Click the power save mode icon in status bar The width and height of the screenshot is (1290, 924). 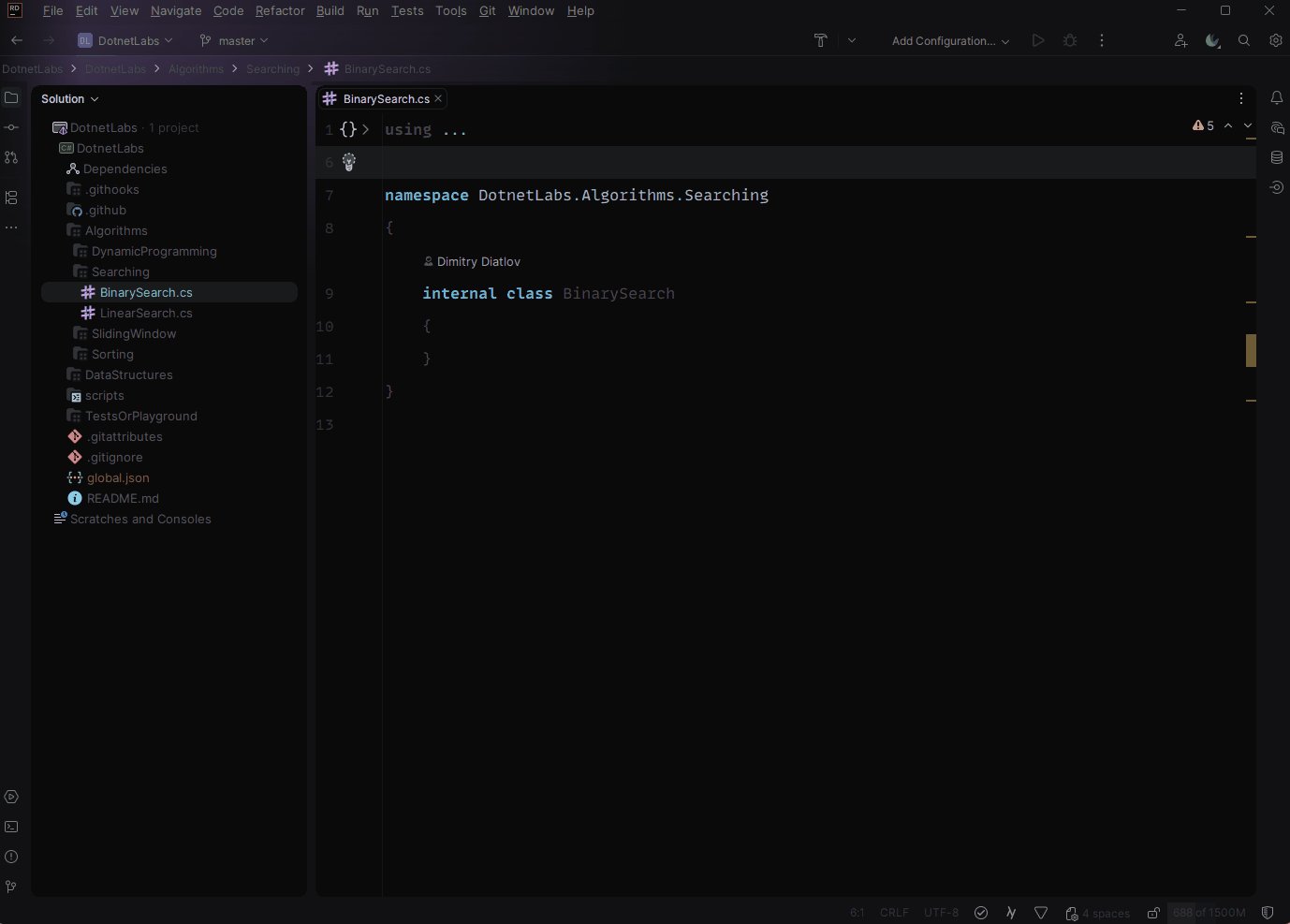click(x=1011, y=913)
